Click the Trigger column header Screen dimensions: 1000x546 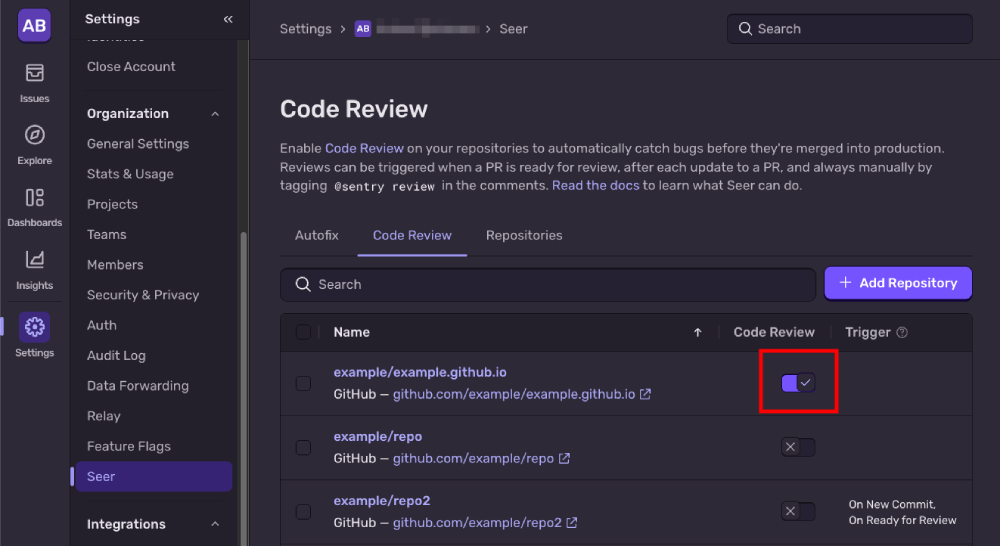point(867,332)
